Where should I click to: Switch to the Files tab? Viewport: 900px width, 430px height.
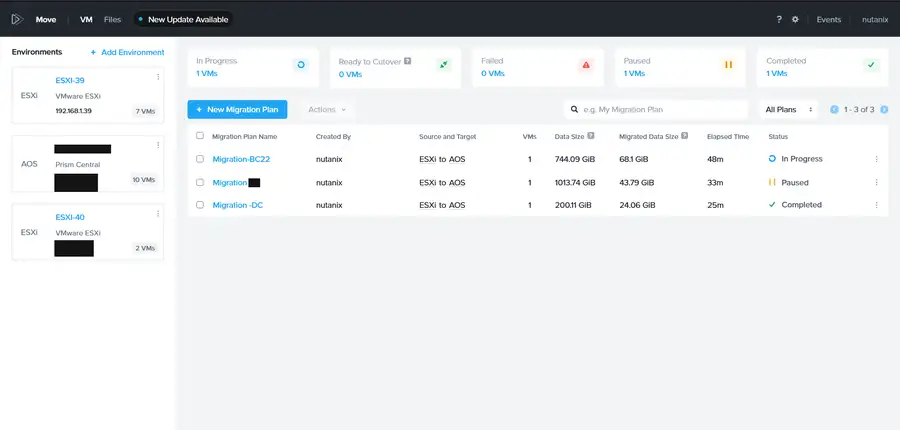pyautogui.click(x=112, y=20)
